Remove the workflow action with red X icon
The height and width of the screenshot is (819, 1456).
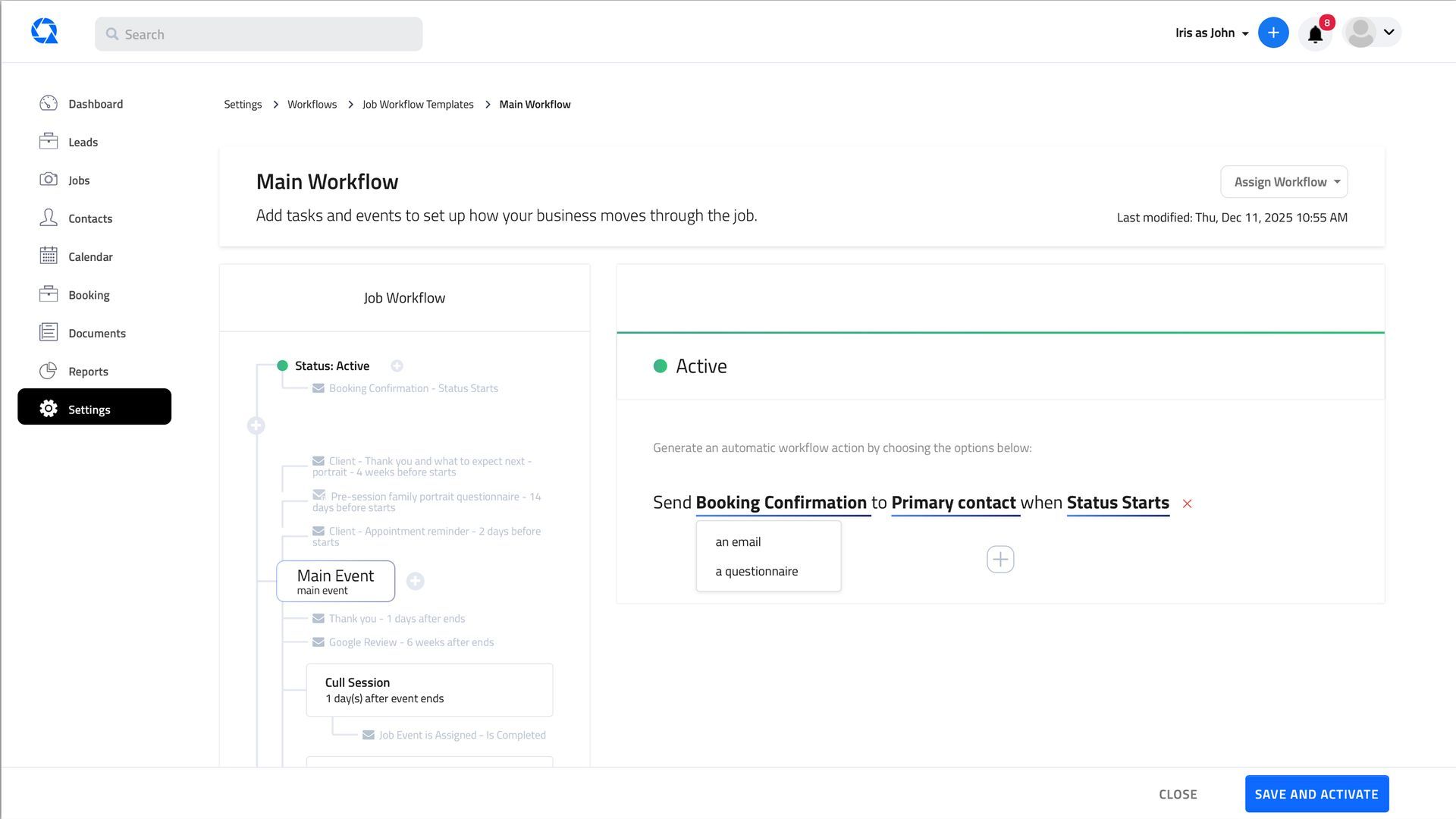1187,503
